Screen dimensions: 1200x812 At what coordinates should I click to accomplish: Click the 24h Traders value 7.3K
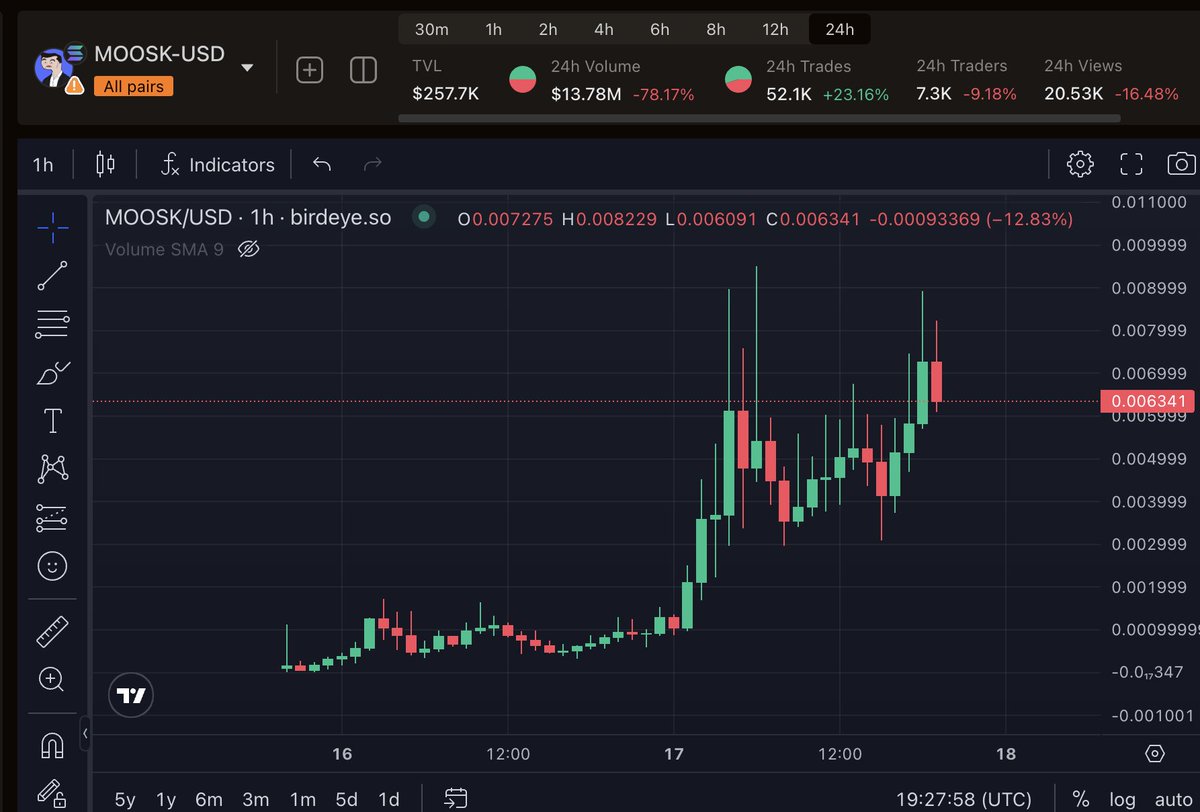pos(933,94)
